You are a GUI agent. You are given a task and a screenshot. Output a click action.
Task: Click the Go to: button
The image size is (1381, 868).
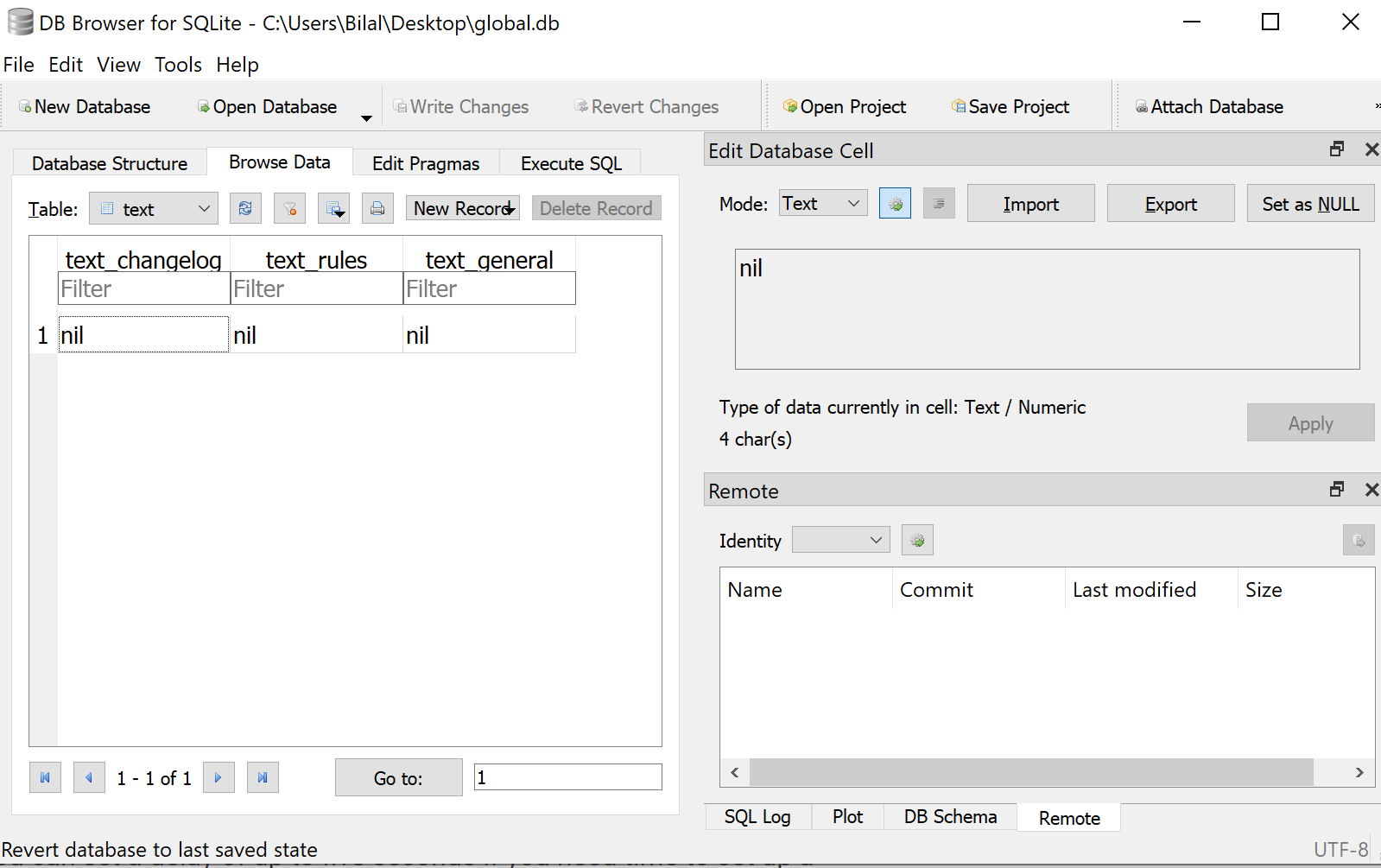click(398, 777)
